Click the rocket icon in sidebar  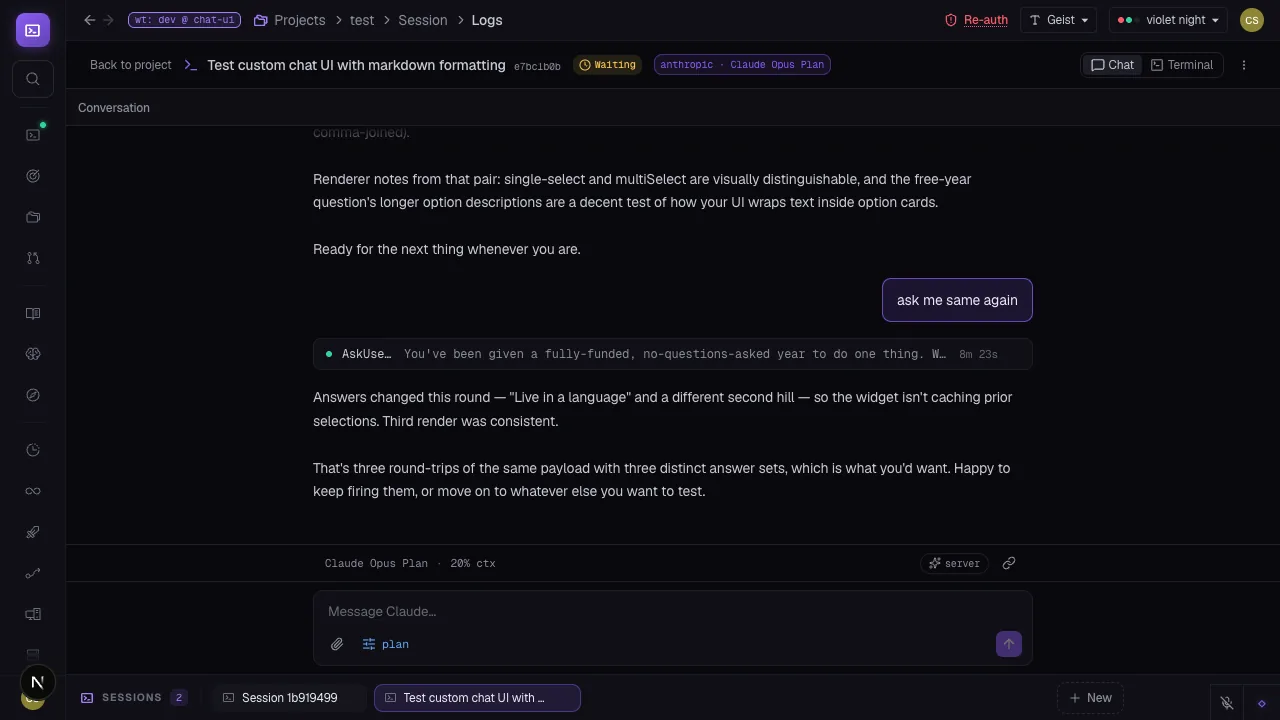point(33,532)
